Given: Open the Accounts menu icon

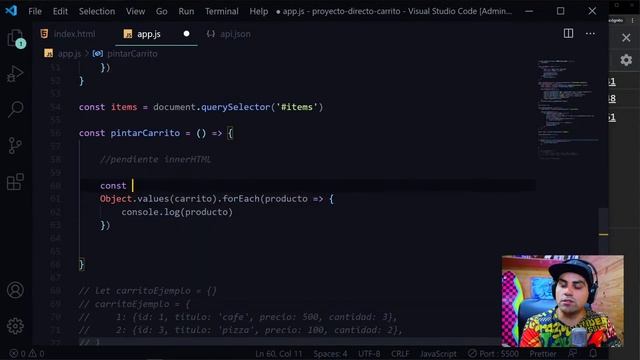Looking at the screenshot, I should tap(16, 290).
